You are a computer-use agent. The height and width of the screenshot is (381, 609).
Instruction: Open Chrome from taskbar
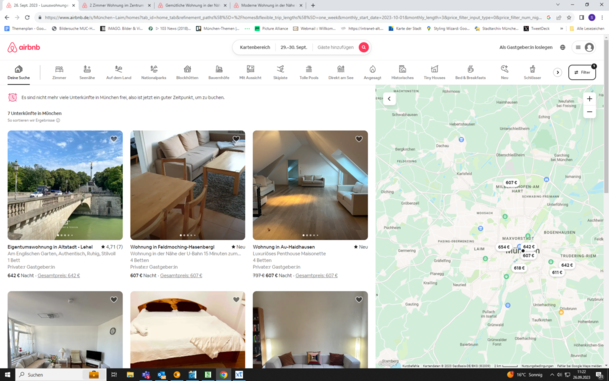[223, 375]
